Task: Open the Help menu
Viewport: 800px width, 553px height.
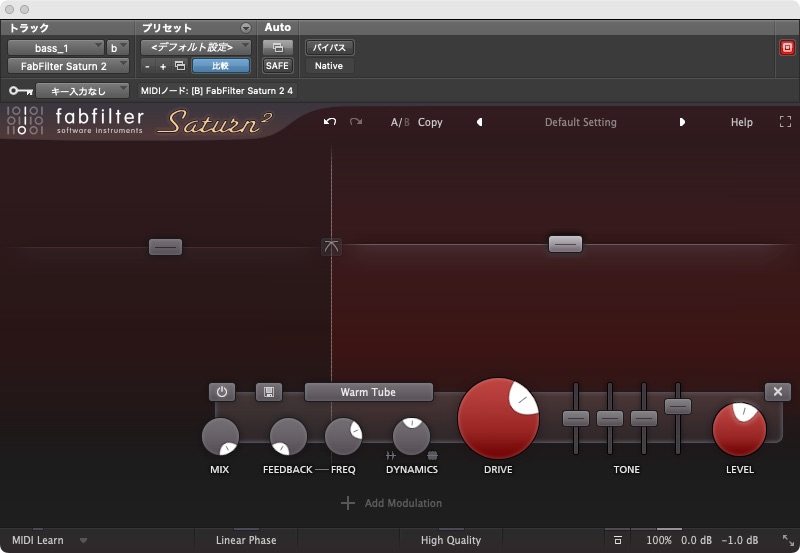Action: (x=741, y=122)
